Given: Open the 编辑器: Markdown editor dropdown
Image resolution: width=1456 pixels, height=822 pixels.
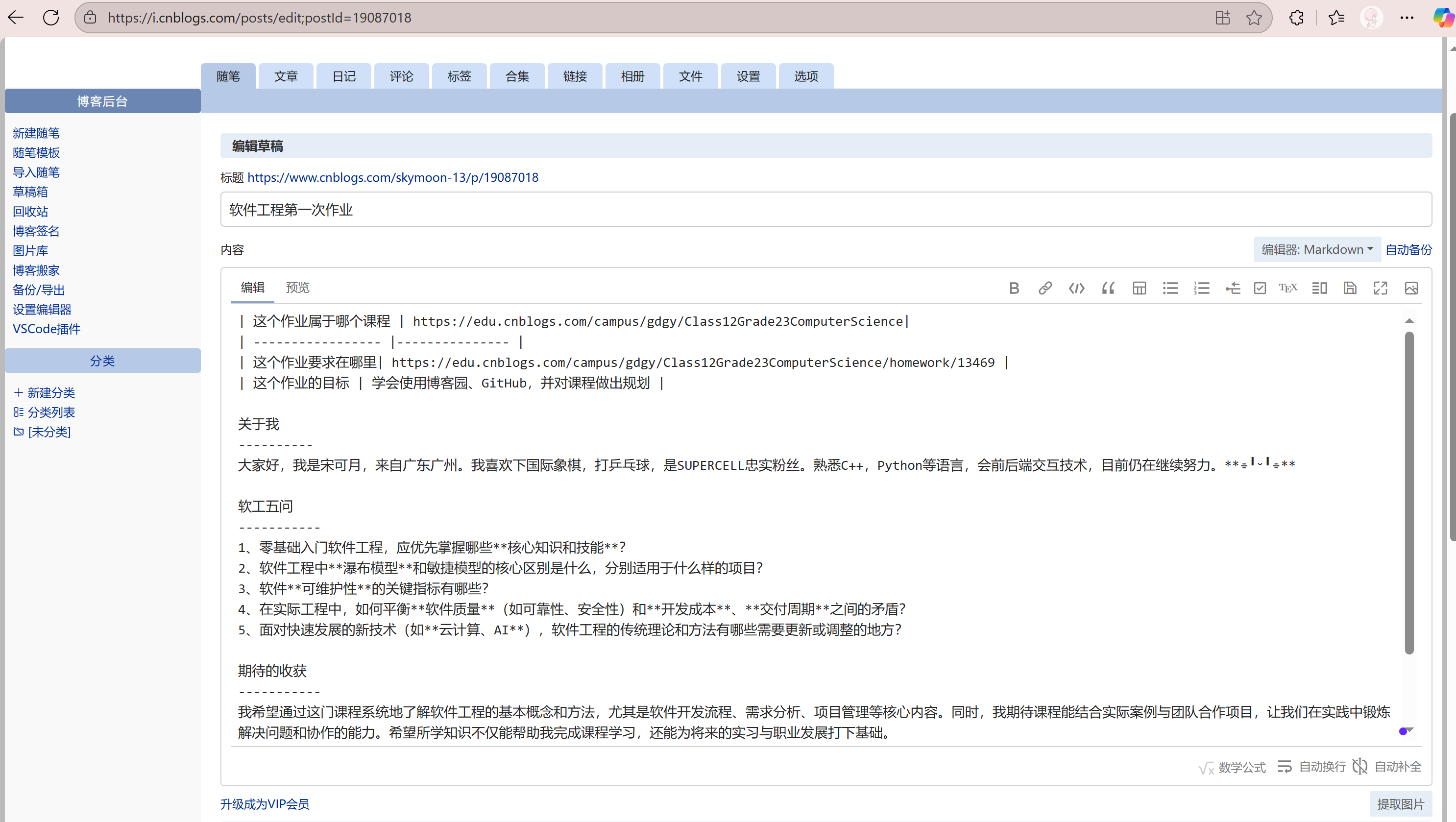Looking at the screenshot, I should pos(1317,249).
